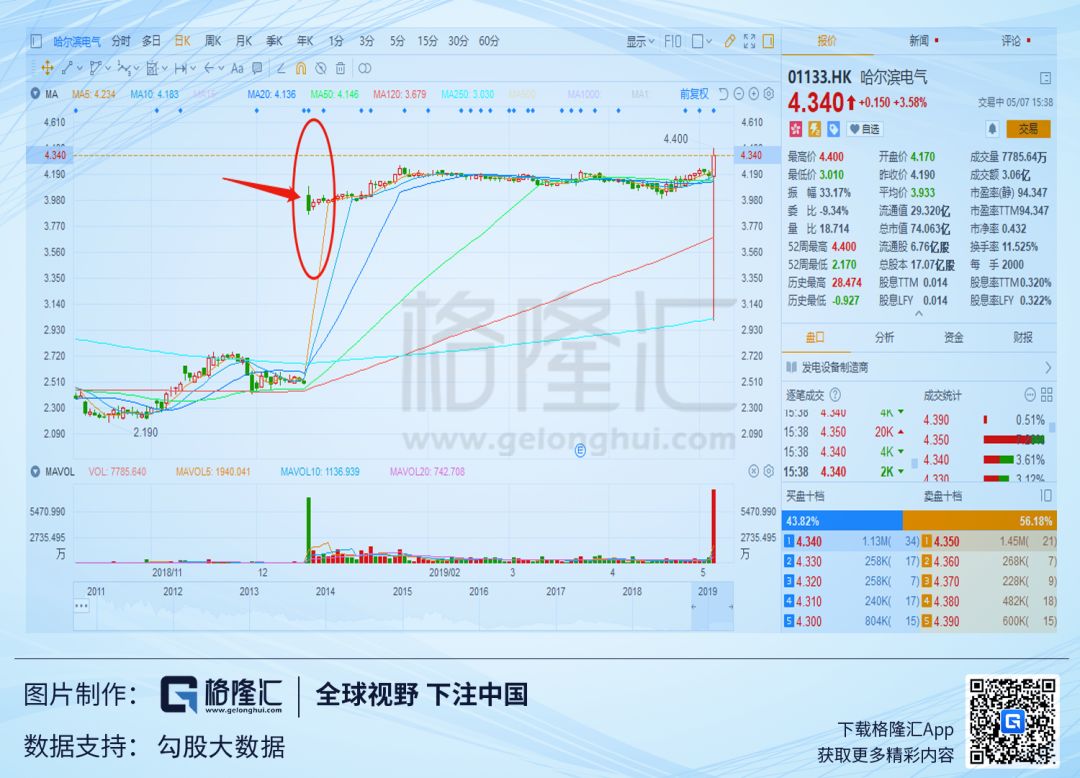1080x778 pixels.
Task: Switch to 分时 intraday chart
Action: click(x=121, y=41)
